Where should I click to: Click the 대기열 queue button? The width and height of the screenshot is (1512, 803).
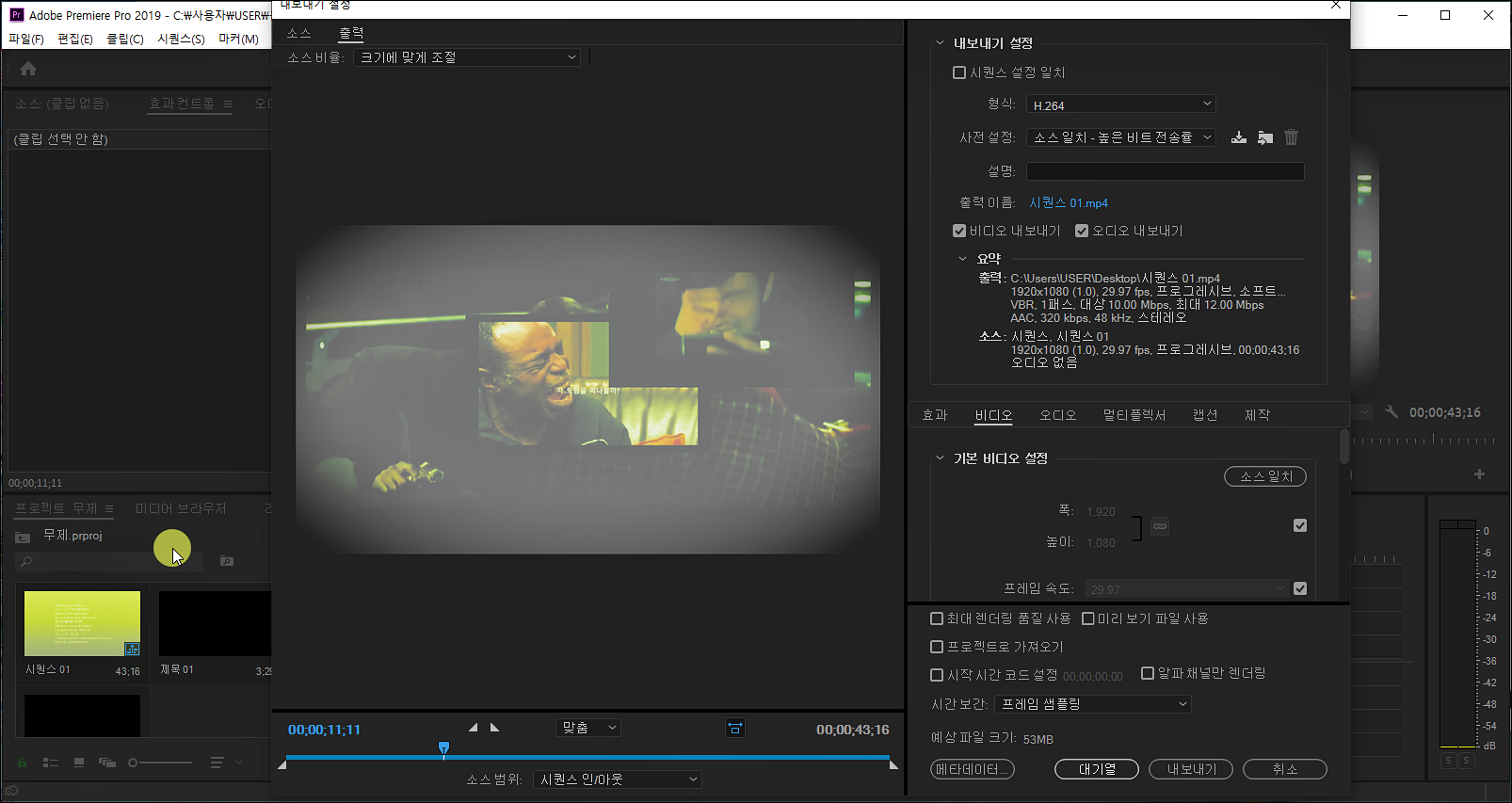pos(1097,769)
